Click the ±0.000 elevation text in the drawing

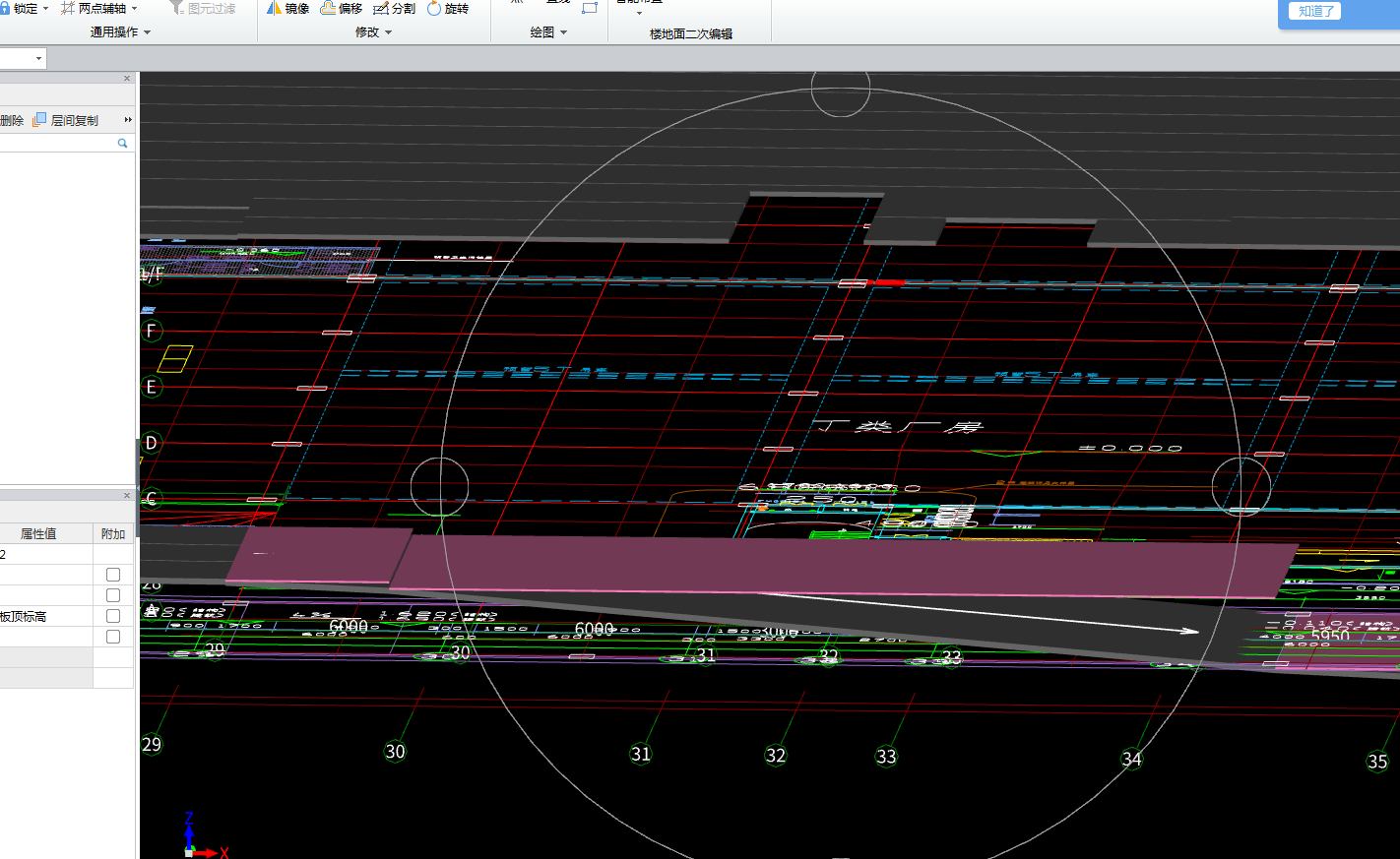pos(1130,448)
